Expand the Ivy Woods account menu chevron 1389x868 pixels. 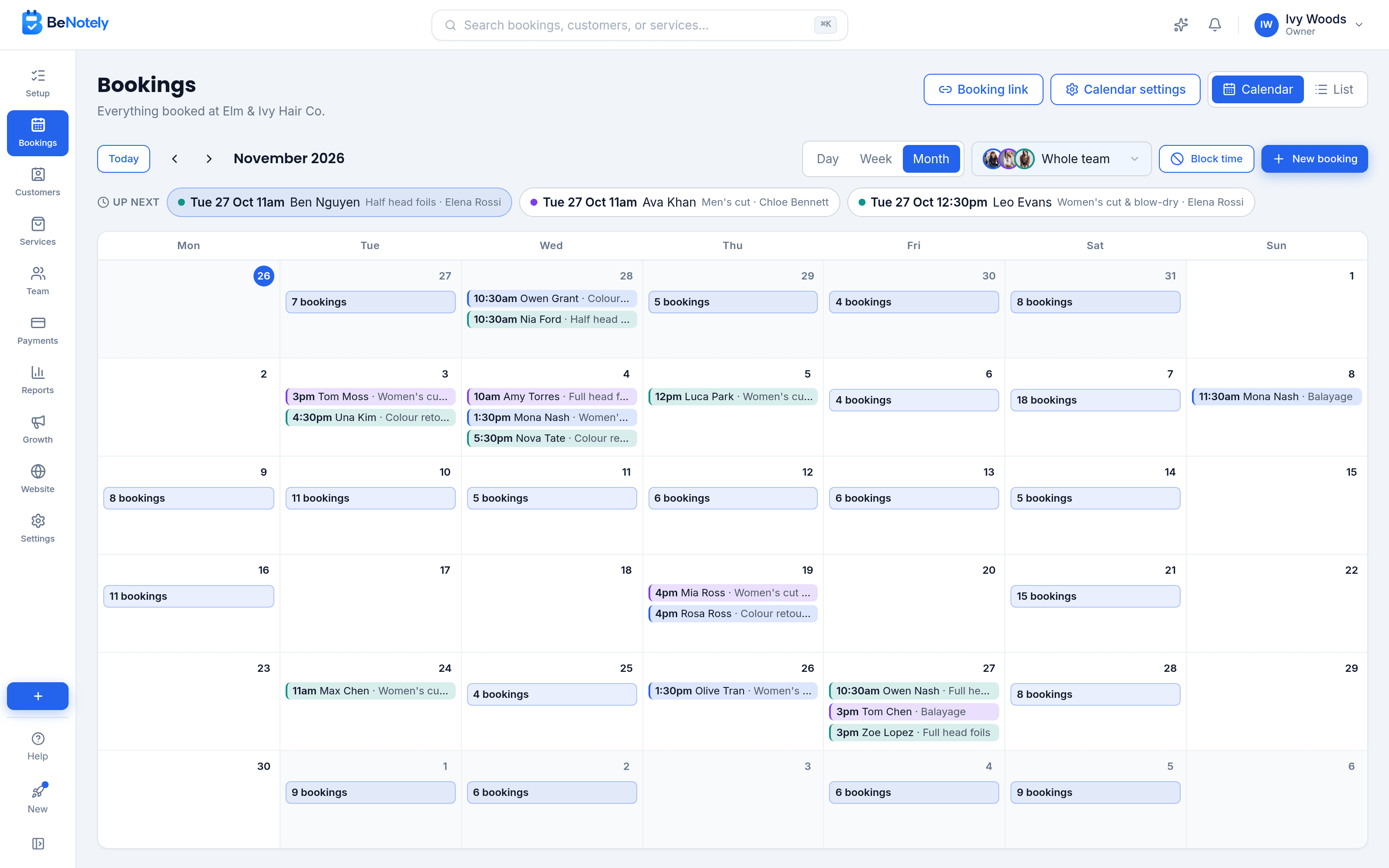coord(1359,25)
